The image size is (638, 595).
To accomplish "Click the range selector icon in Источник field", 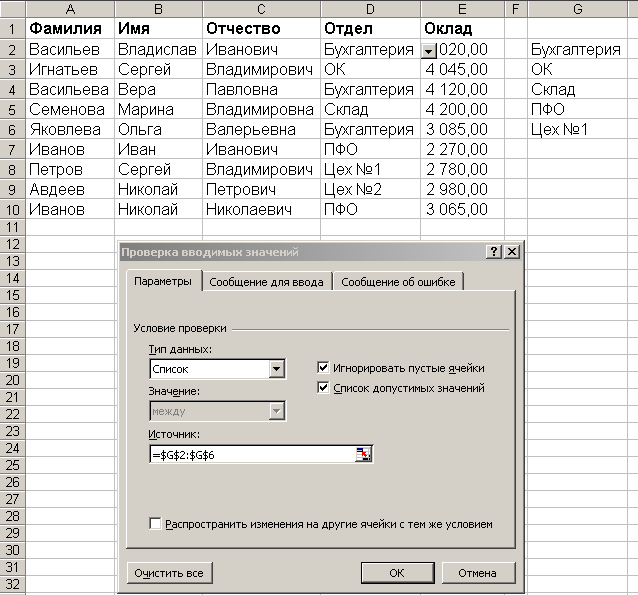I will coord(363,454).
